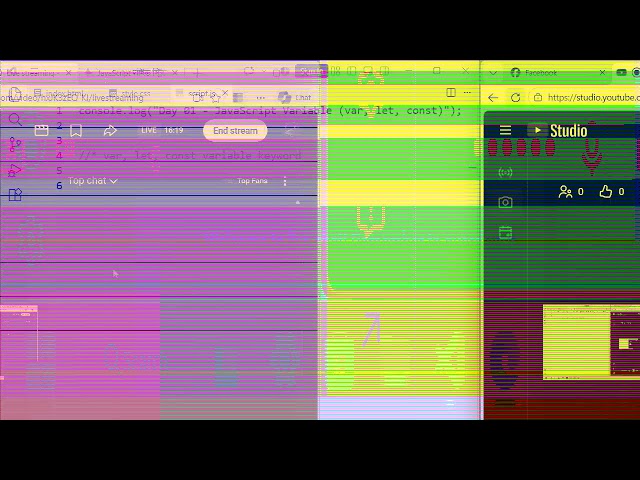The width and height of the screenshot is (640, 480).
Task: Click the share arrow icon beside LIVE
Action: click(110, 131)
